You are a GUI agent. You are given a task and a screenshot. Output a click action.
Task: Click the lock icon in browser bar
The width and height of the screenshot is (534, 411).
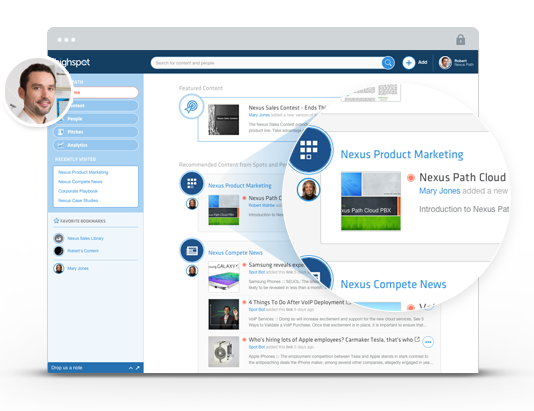coord(460,39)
